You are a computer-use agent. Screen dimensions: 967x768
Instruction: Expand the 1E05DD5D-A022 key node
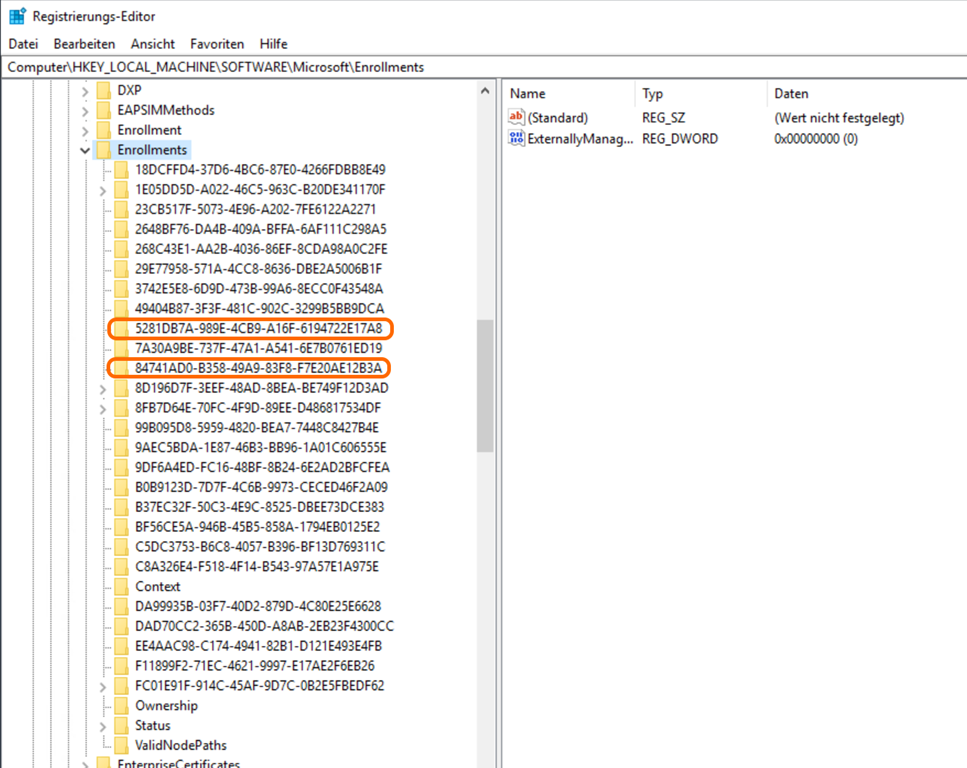(103, 190)
